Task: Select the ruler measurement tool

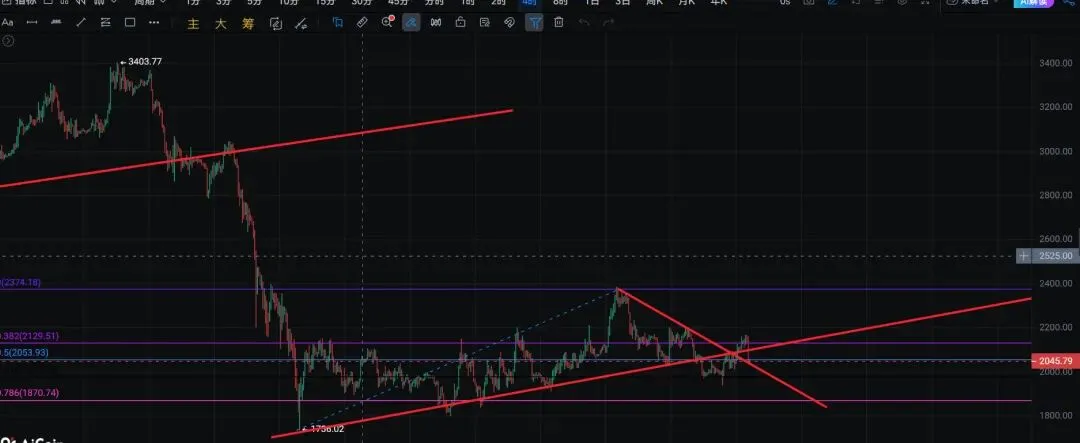Action: (x=362, y=23)
